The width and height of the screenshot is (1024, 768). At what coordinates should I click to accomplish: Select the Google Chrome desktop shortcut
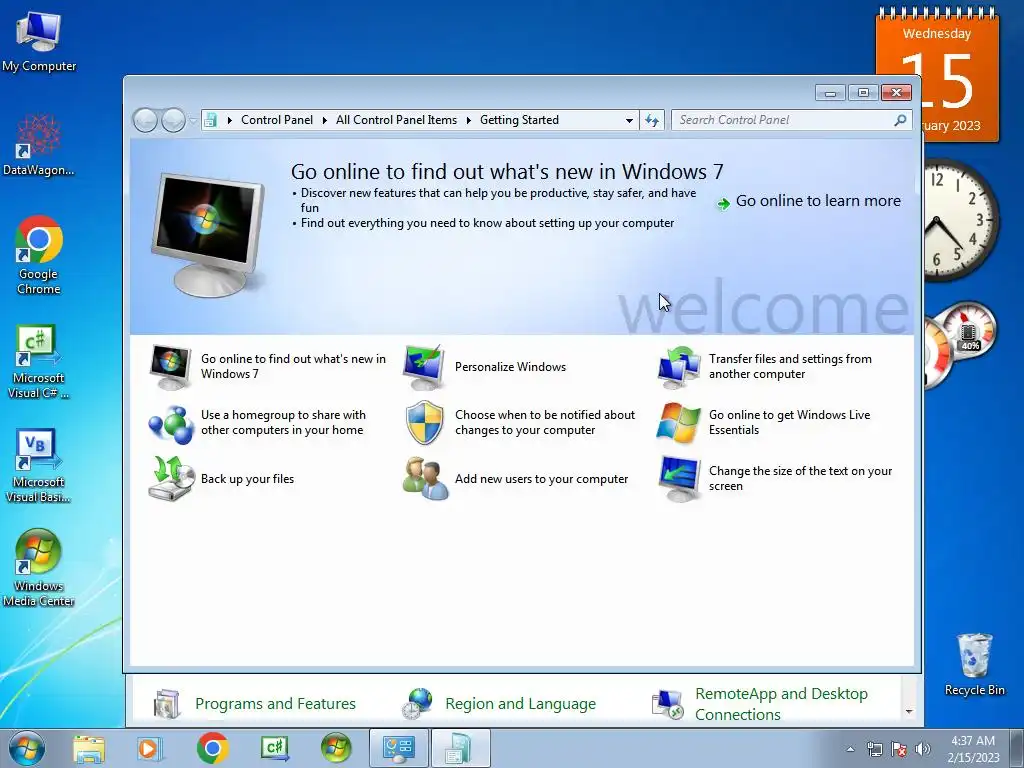click(39, 256)
